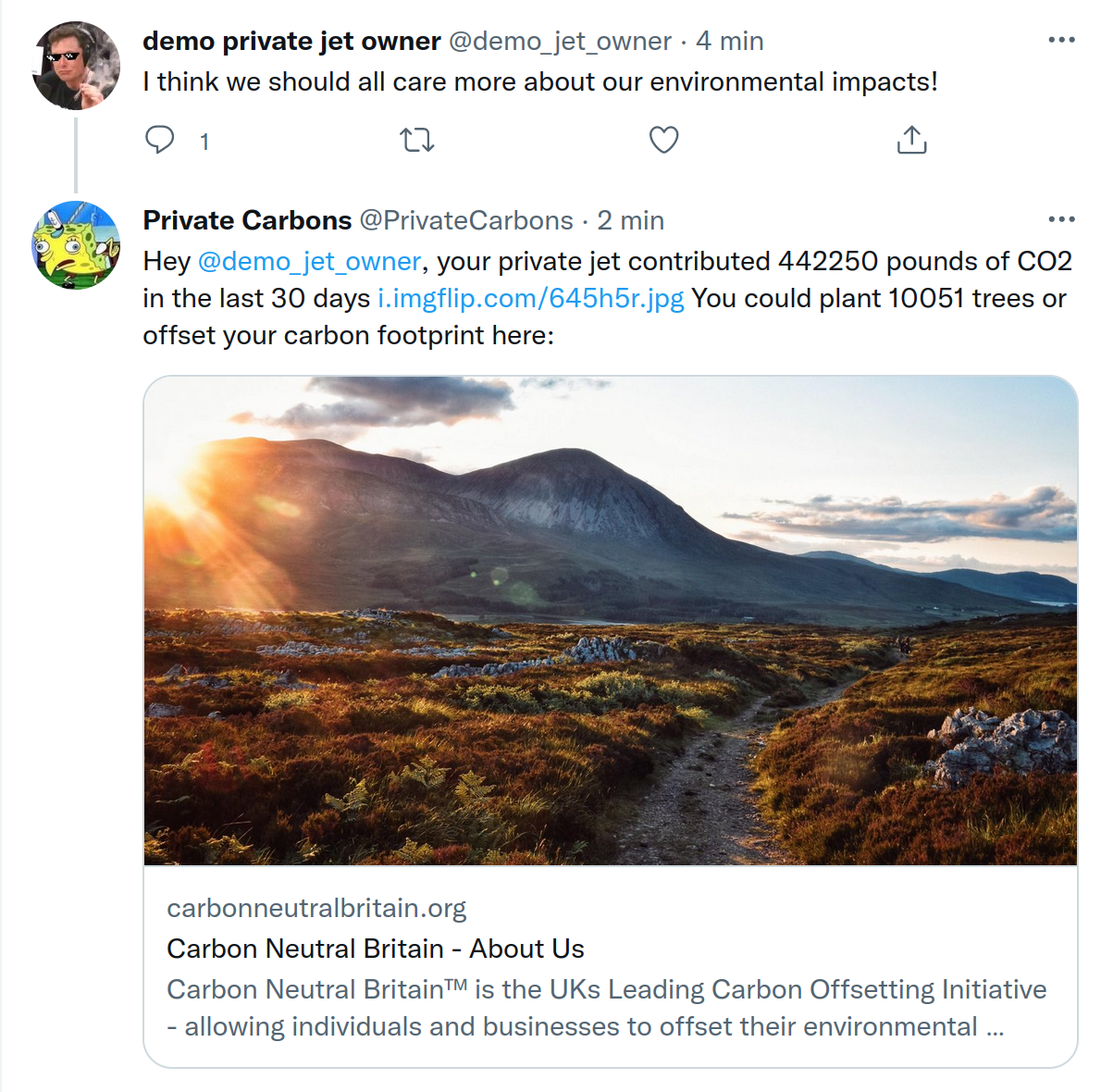Like the demo private jet owner tweet

tap(663, 140)
